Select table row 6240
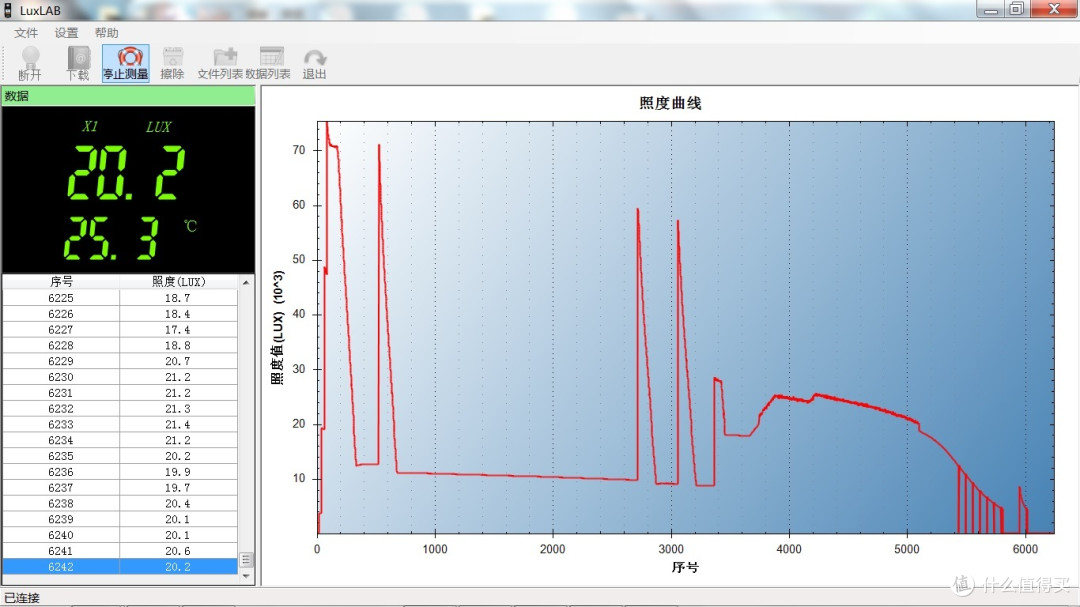This screenshot has width=1080, height=607. pyautogui.click(x=120, y=535)
